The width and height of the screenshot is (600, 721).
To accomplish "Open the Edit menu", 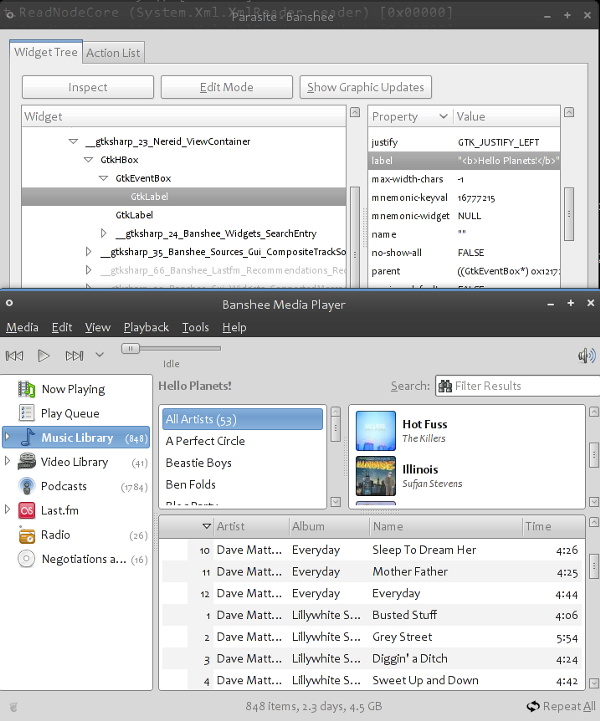I will click(x=62, y=327).
